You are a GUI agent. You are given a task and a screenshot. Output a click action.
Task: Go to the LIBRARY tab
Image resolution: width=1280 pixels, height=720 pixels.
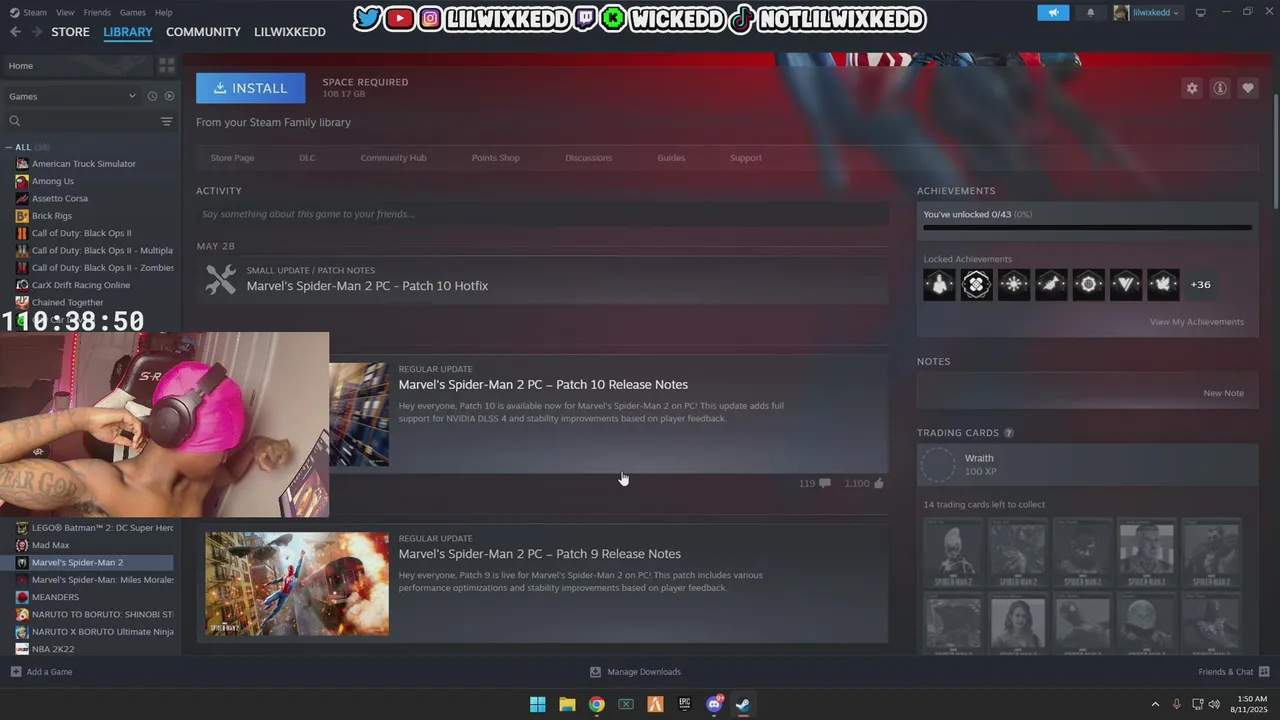tap(128, 32)
